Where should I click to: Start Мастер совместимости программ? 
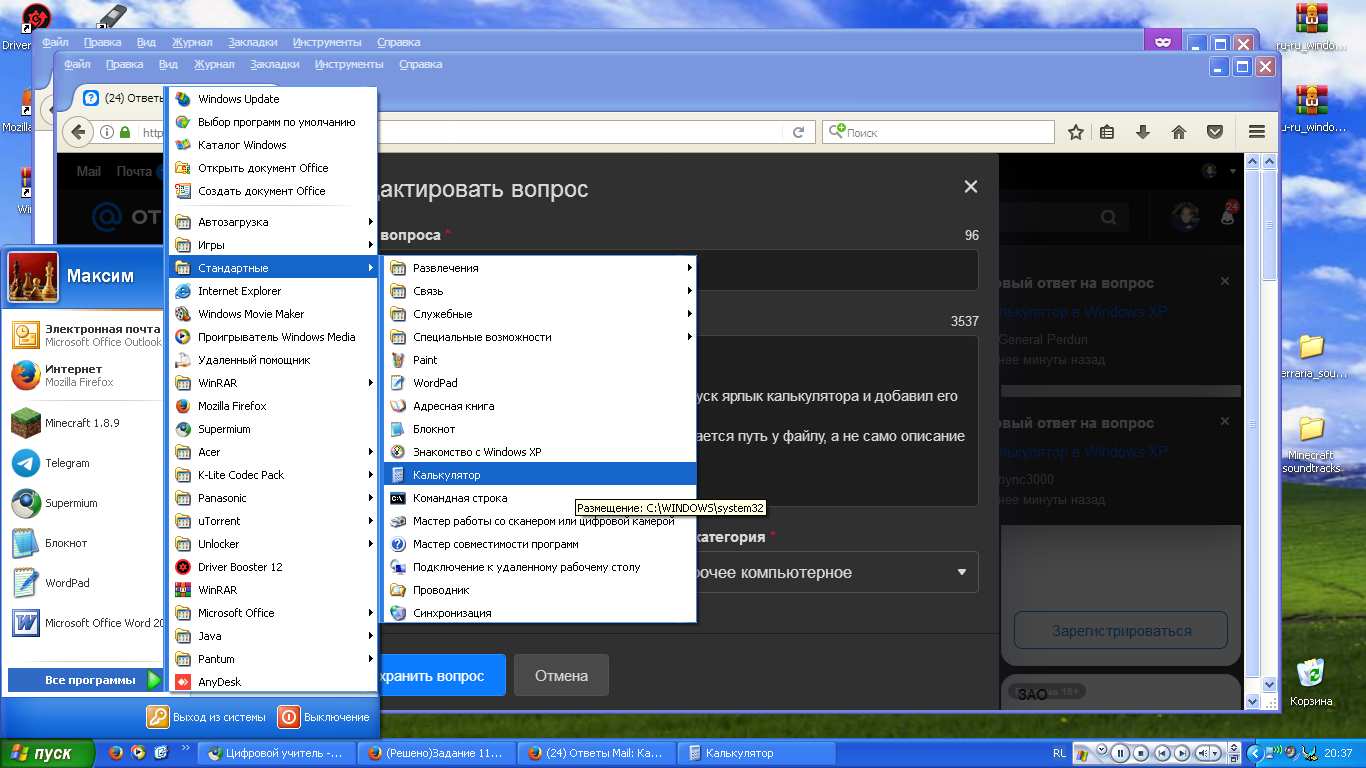coord(540,544)
